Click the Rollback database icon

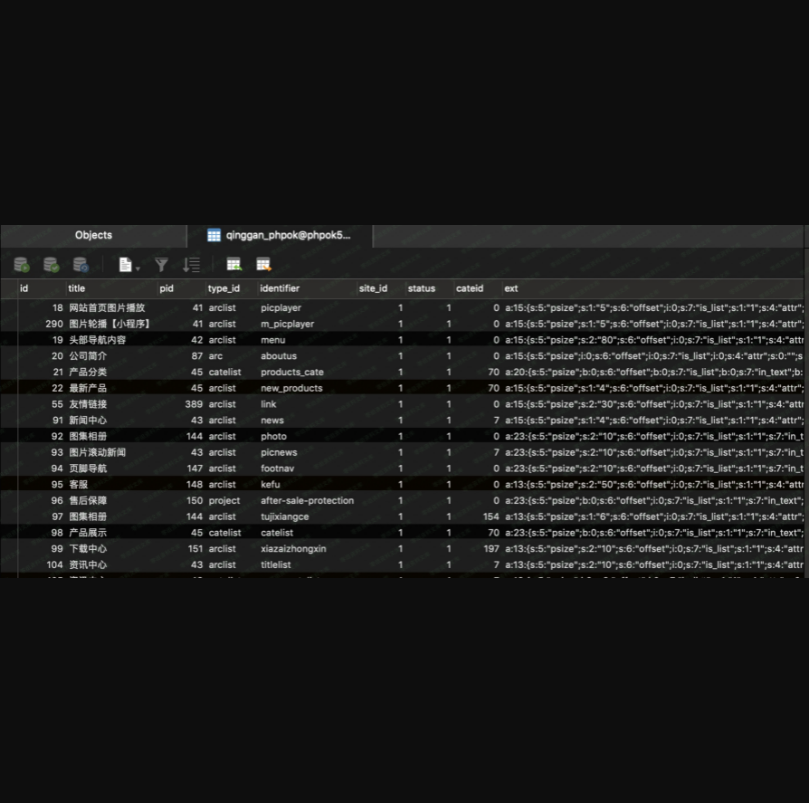click(x=81, y=265)
